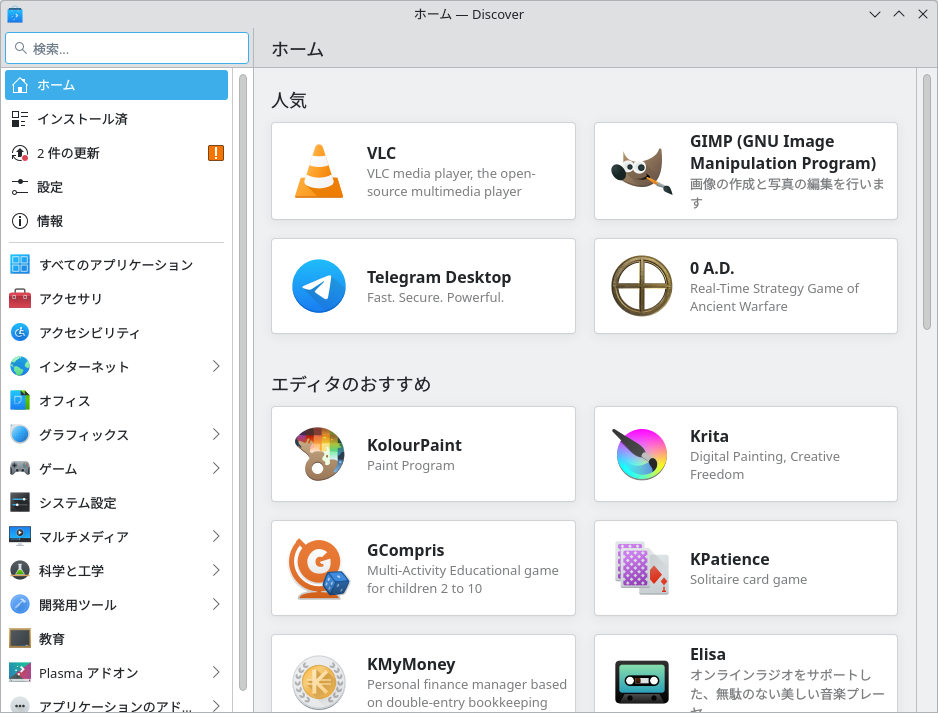Open the Telegram Desktop card title
Image resolution: width=938 pixels, height=713 pixels.
pyautogui.click(x=439, y=277)
